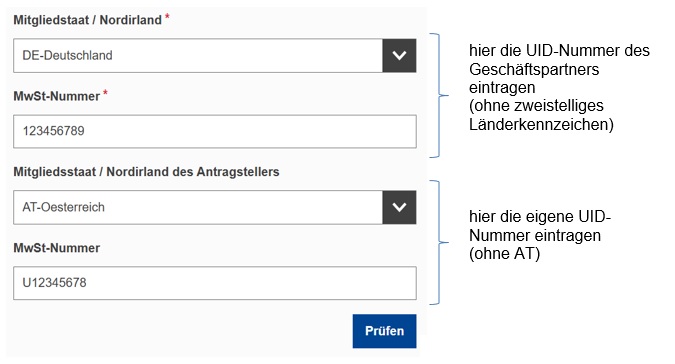Click the required MwSt-Nummer label
This screenshot has width=675, height=364.
56,96
